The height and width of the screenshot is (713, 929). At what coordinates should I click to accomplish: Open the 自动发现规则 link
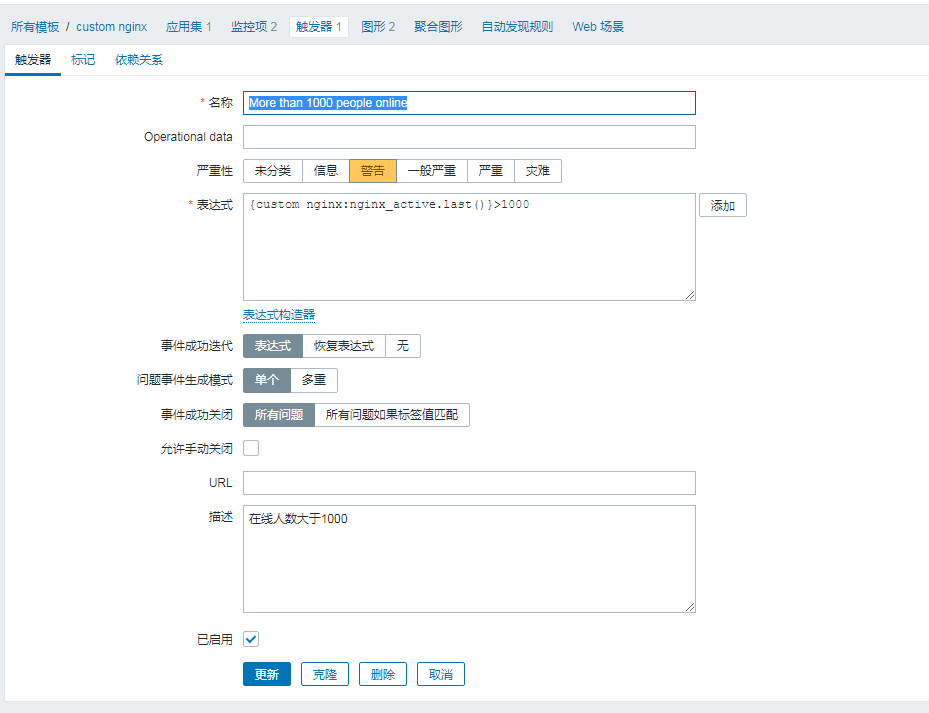point(517,27)
